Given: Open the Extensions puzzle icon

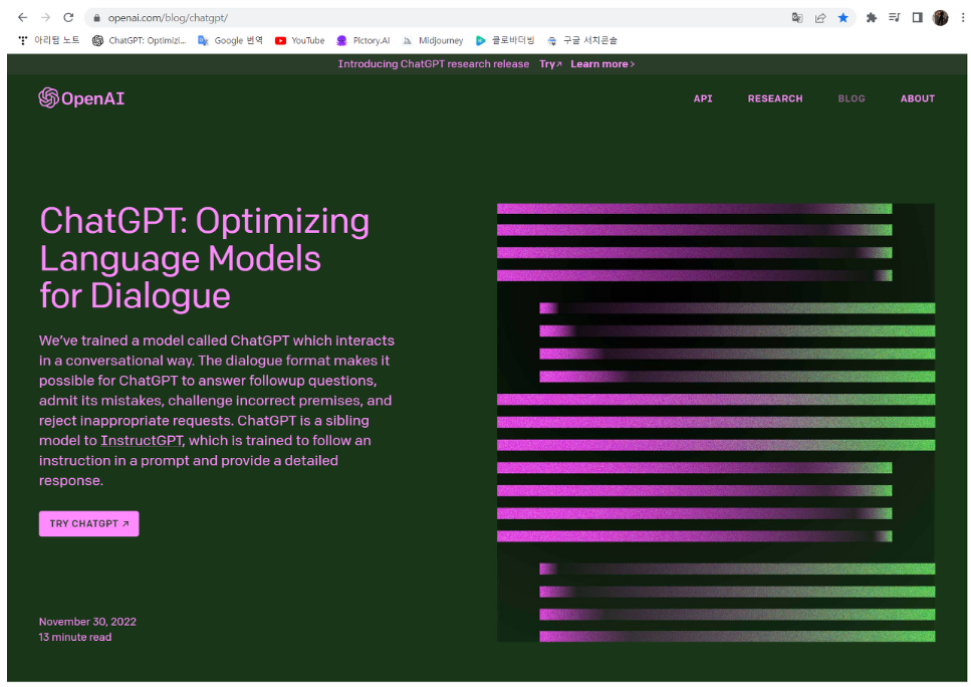Looking at the screenshot, I should point(871,18).
